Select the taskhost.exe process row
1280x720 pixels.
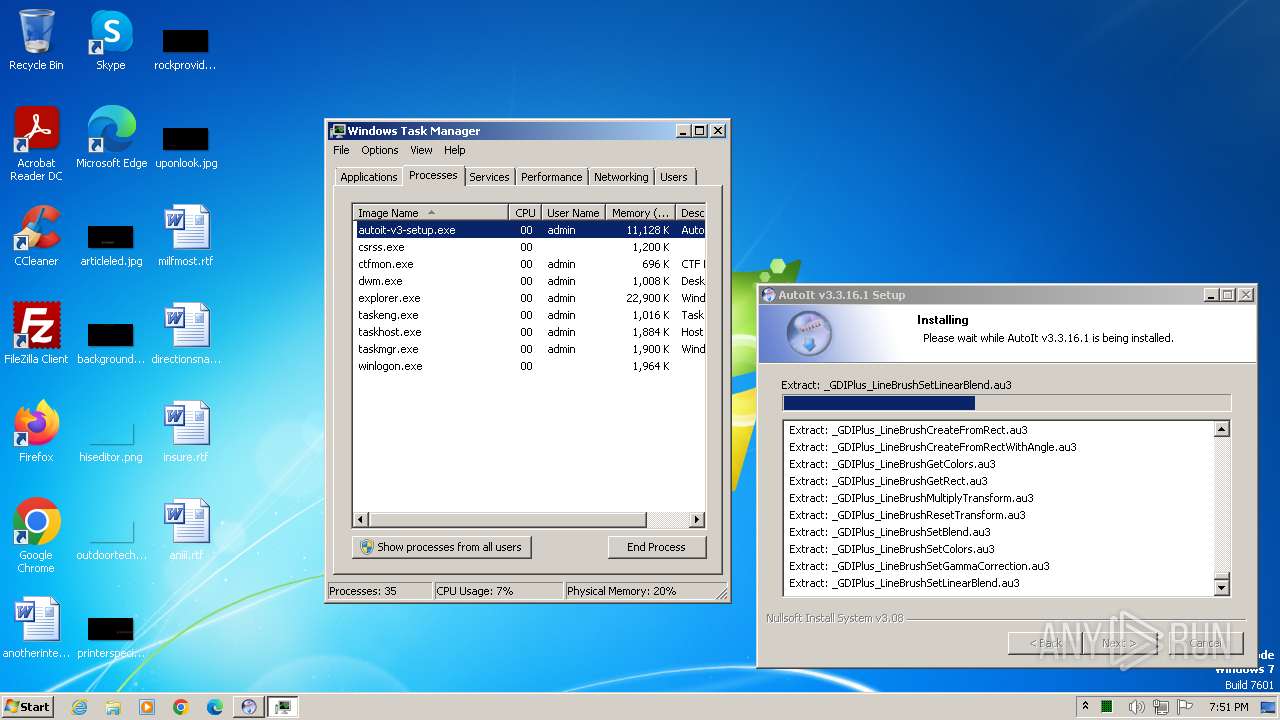coord(529,332)
